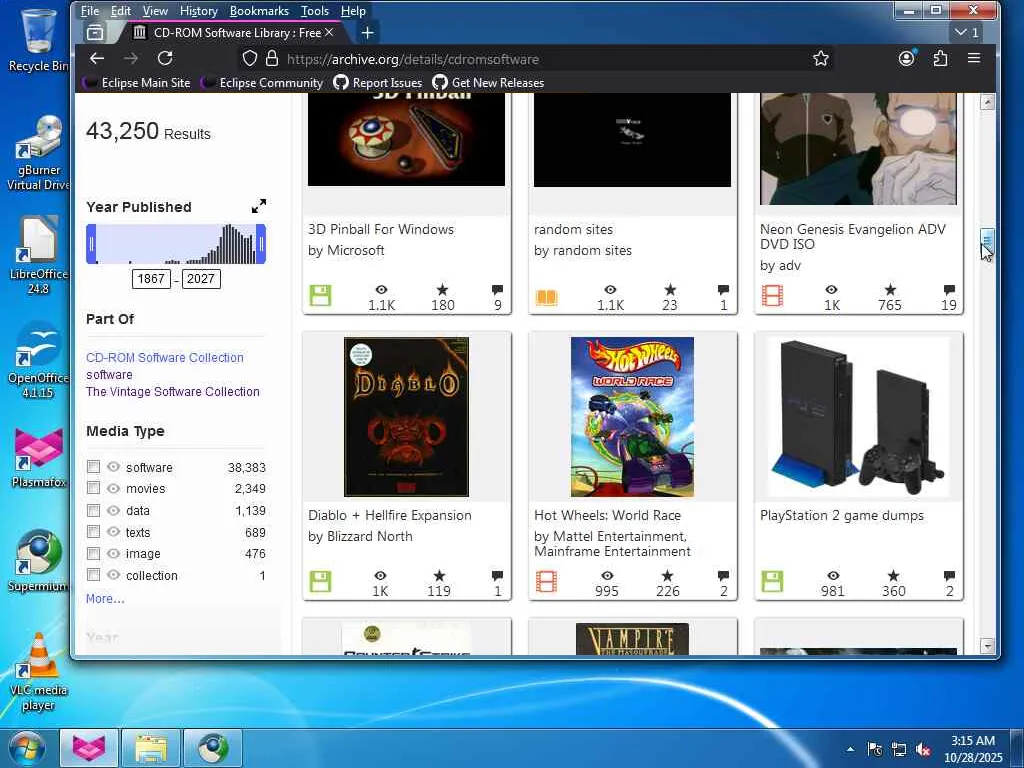Click the reviews bubble on Neon Genesis card

(x=949, y=289)
